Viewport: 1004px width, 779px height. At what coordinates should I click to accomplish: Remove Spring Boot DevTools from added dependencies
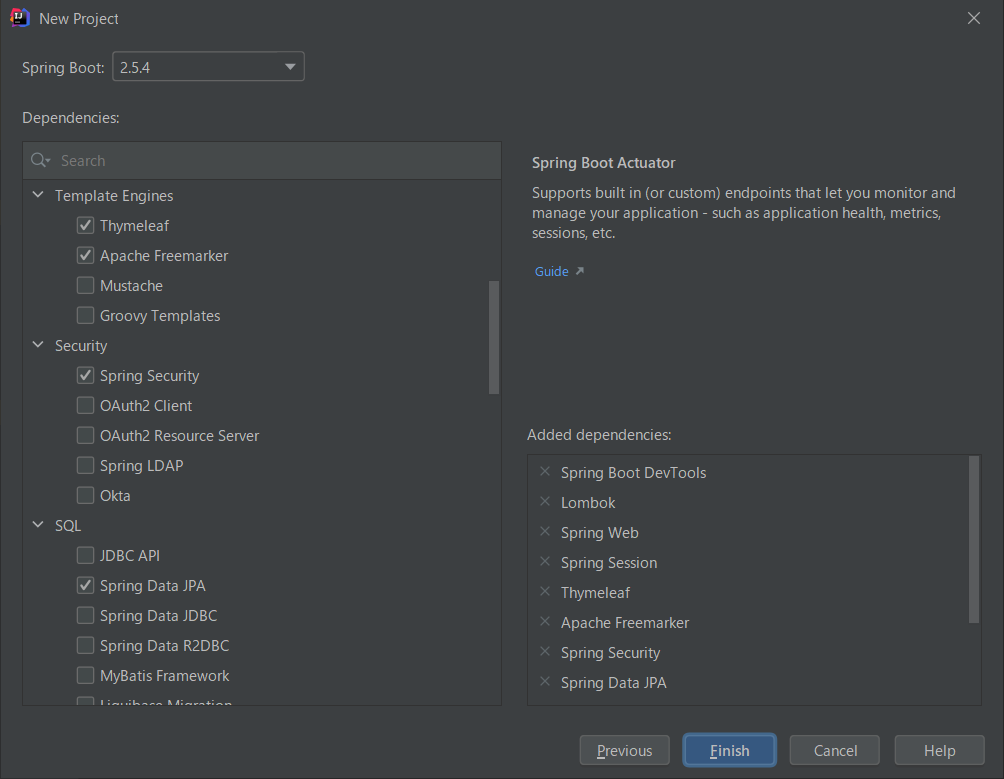coord(545,472)
